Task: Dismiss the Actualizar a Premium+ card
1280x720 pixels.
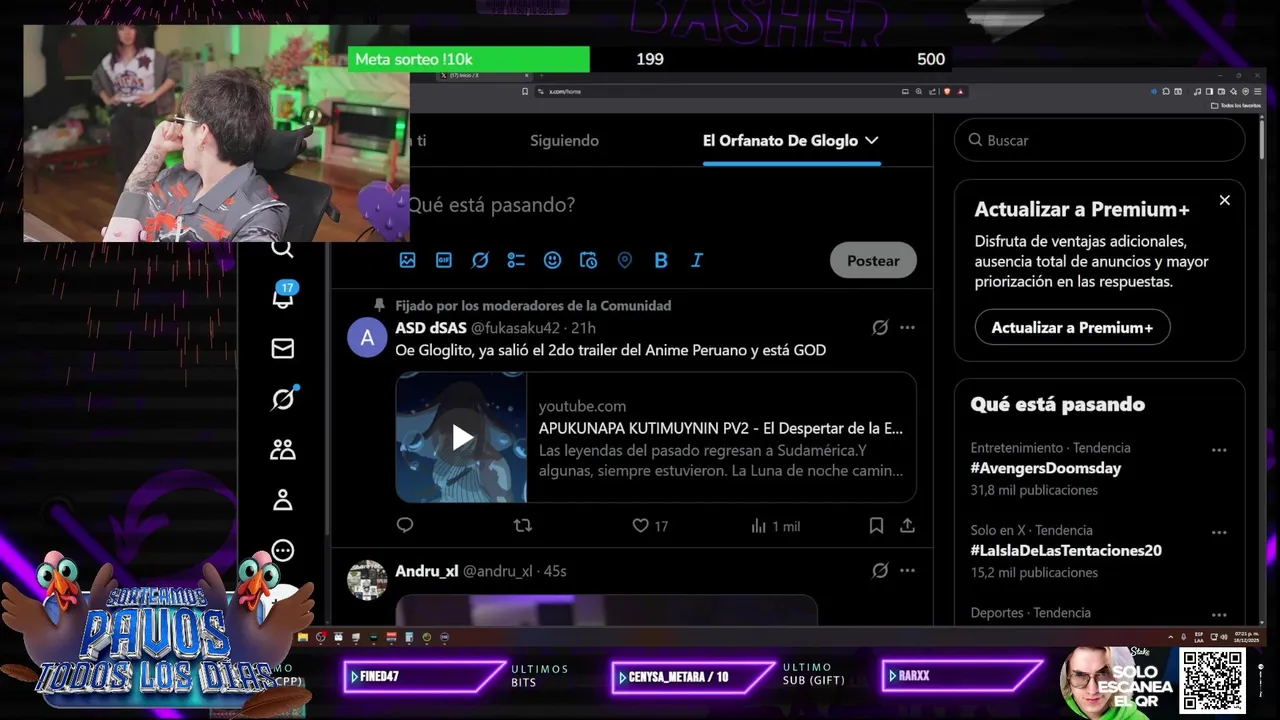Action: click(1224, 200)
